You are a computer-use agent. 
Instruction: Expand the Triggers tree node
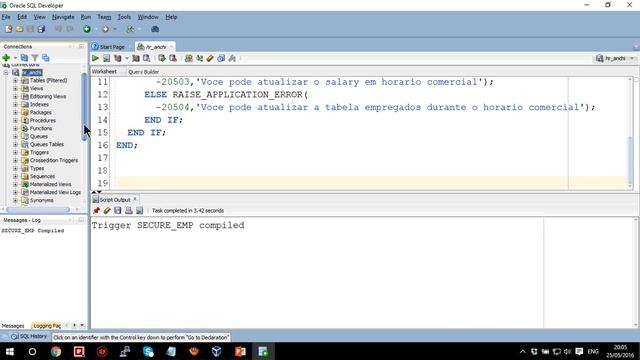click(16, 152)
